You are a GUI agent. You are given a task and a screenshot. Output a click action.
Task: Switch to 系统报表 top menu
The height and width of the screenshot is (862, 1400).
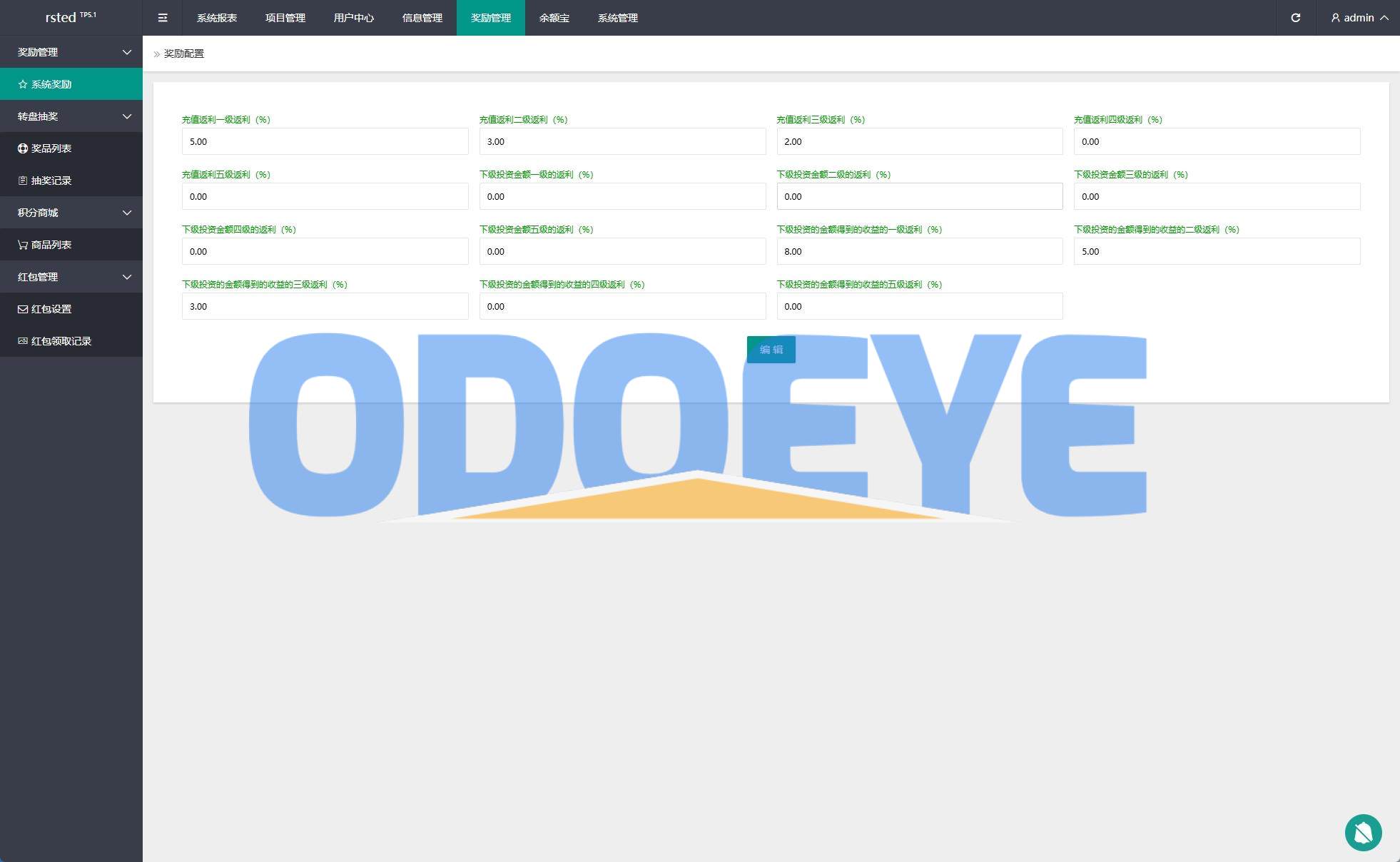point(217,18)
